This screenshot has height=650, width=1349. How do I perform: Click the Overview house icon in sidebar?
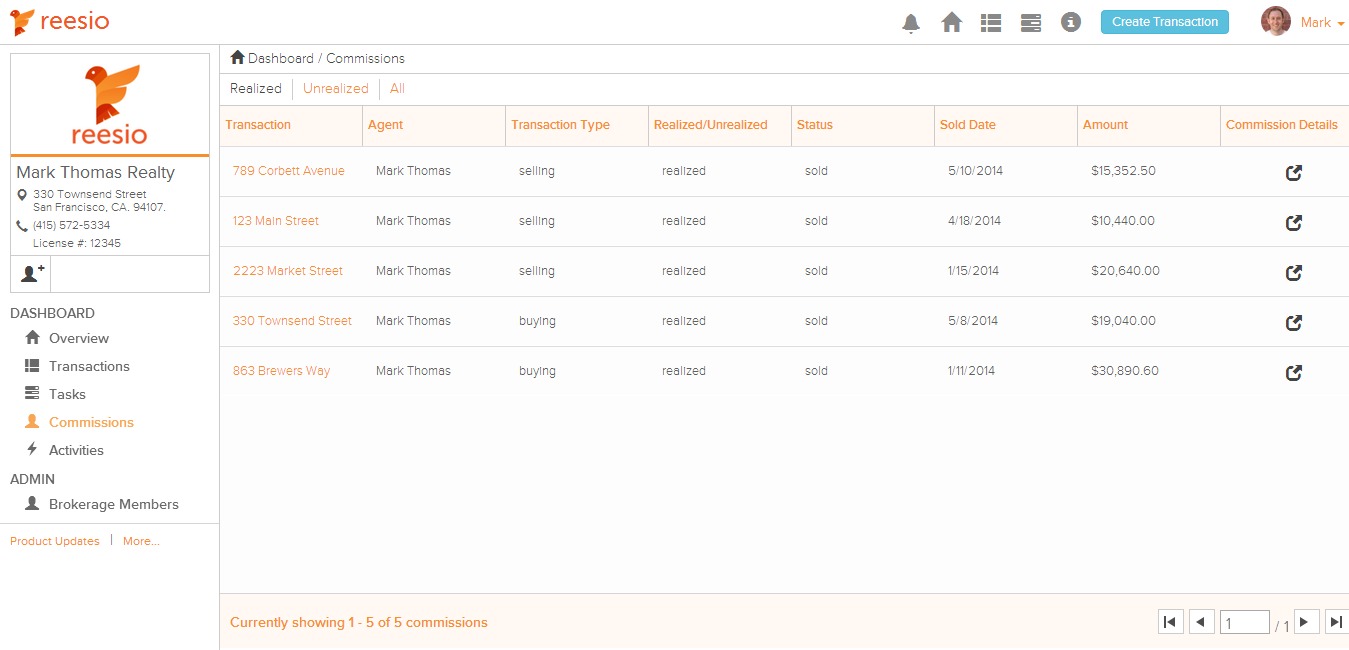pos(32,337)
